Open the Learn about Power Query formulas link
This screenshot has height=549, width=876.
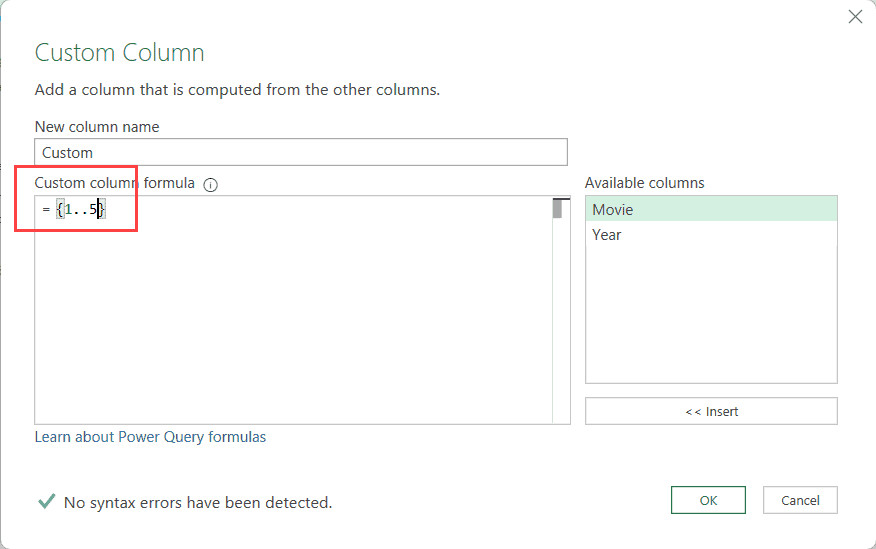tap(150, 437)
